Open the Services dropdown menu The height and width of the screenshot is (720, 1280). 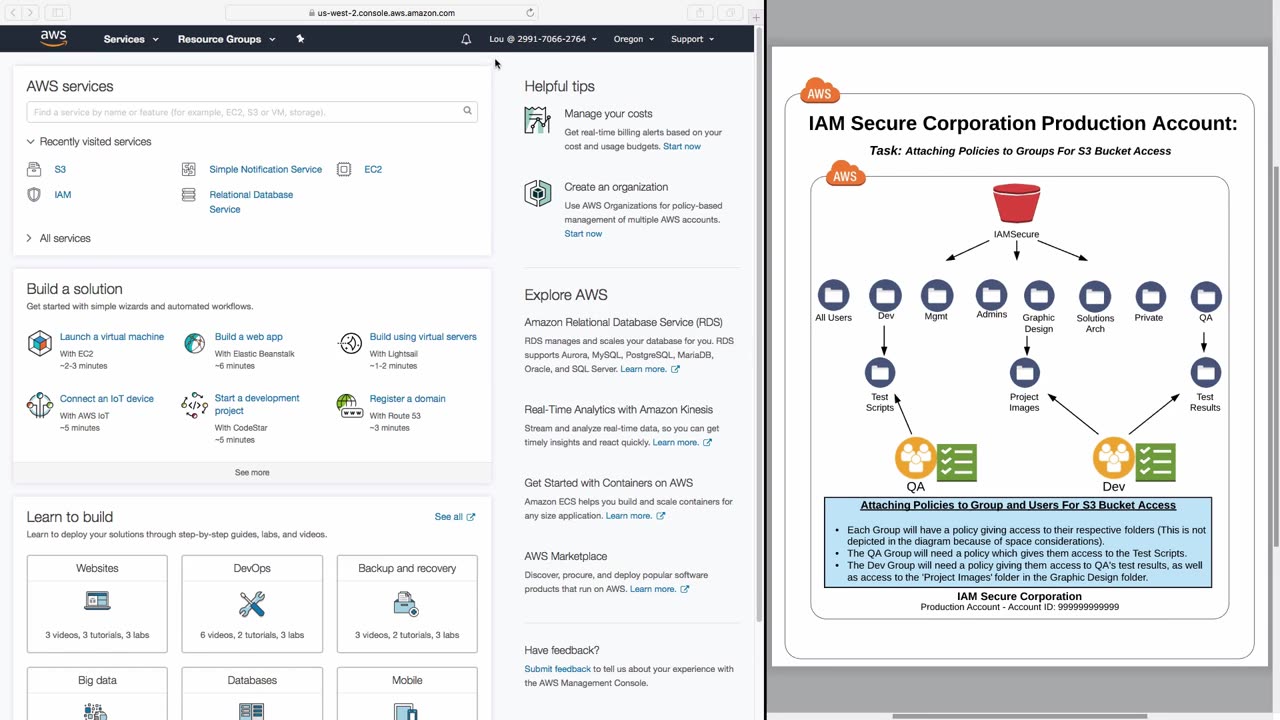coord(131,39)
